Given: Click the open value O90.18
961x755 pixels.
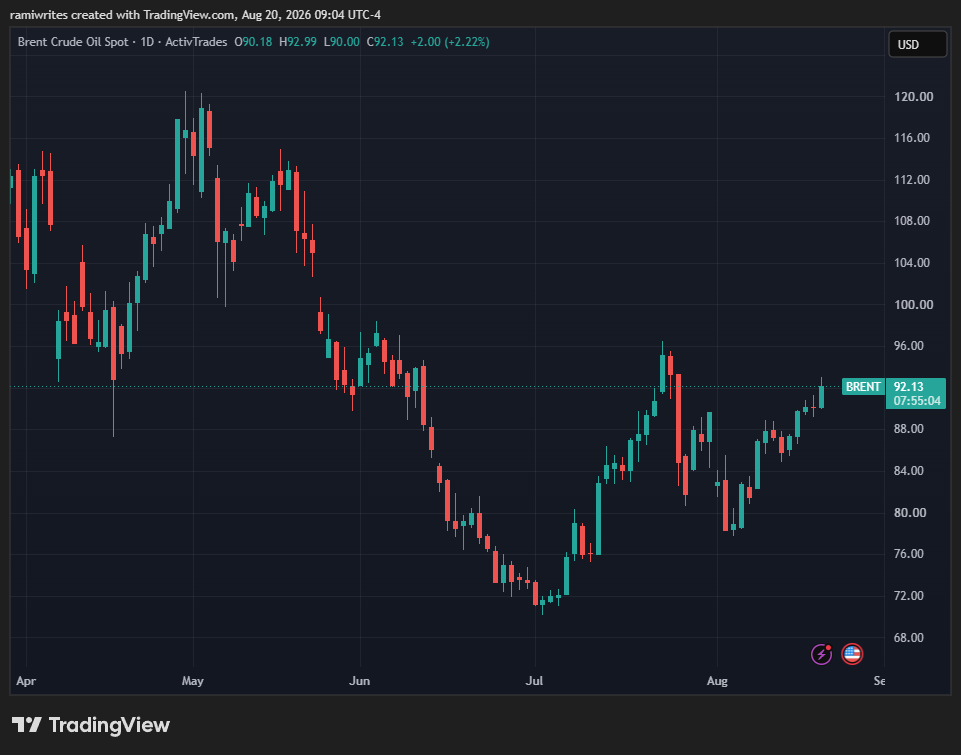Looking at the screenshot, I should (x=253, y=42).
